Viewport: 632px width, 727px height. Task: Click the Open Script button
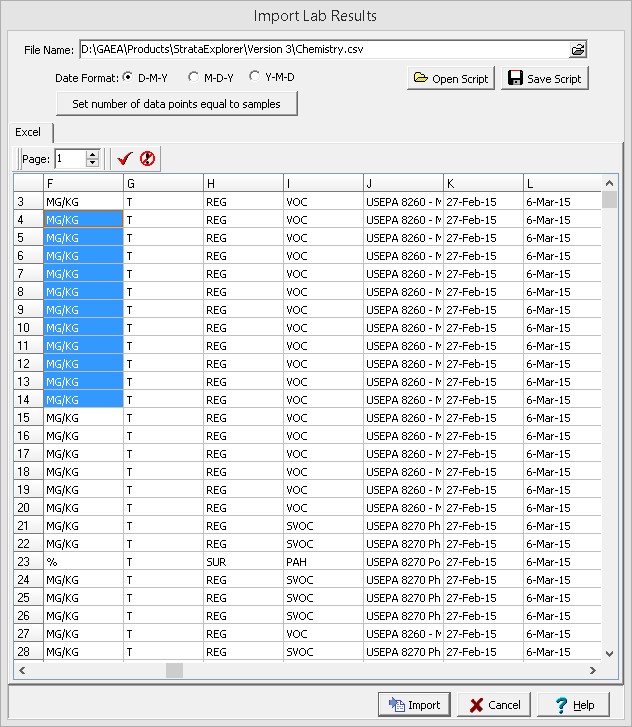pyautogui.click(x=451, y=78)
